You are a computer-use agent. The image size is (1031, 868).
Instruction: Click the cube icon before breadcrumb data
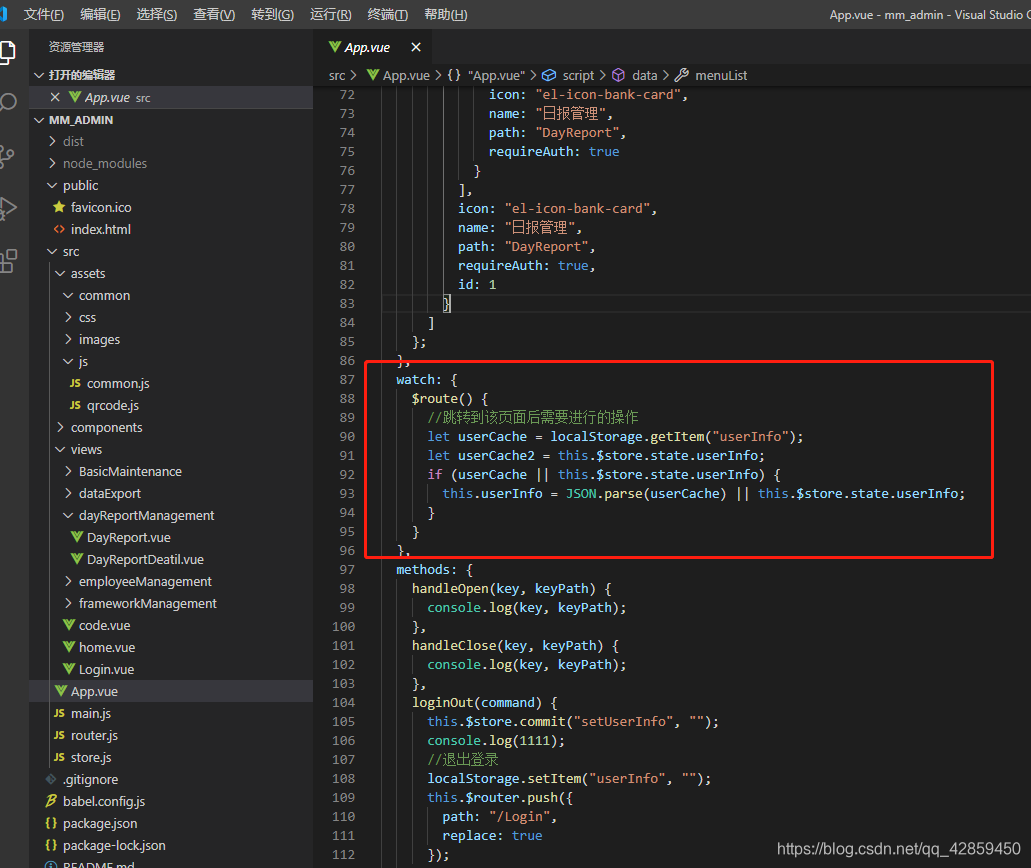tap(618, 75)
